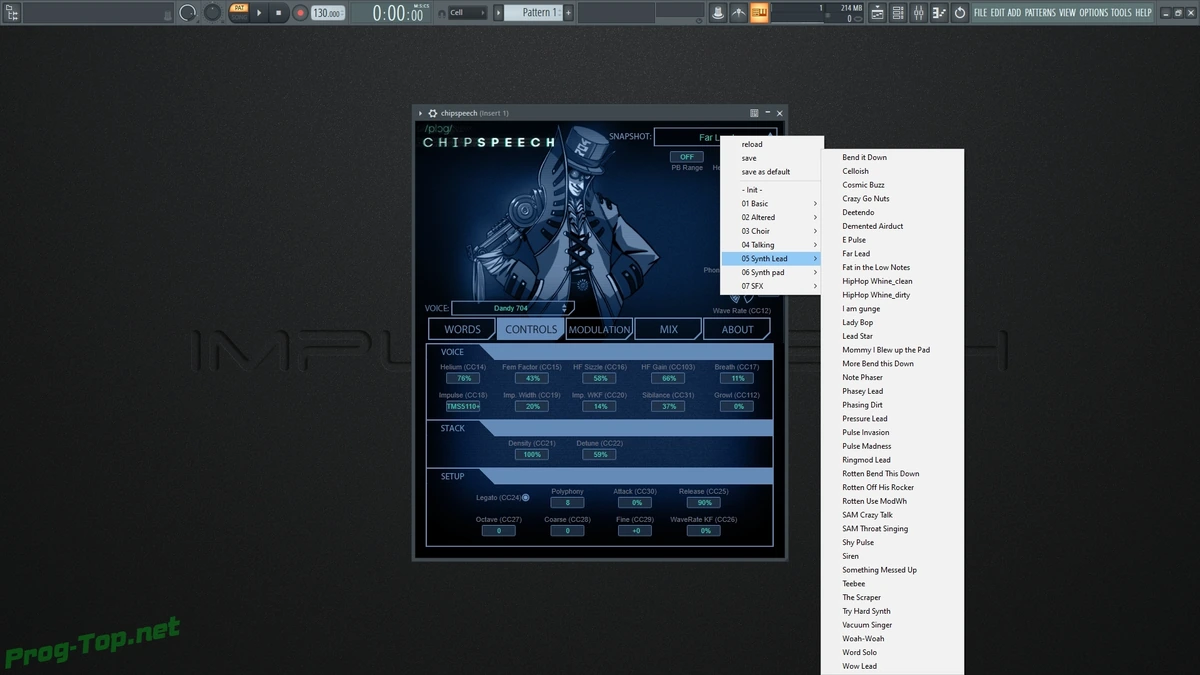
Task: Click the red Record button
Action: coord(299,13)
